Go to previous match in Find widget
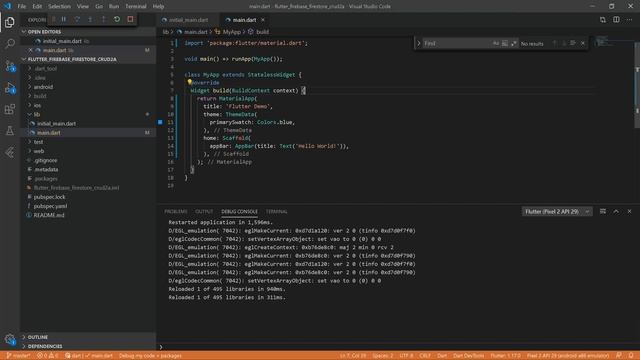 click(554, 43)
